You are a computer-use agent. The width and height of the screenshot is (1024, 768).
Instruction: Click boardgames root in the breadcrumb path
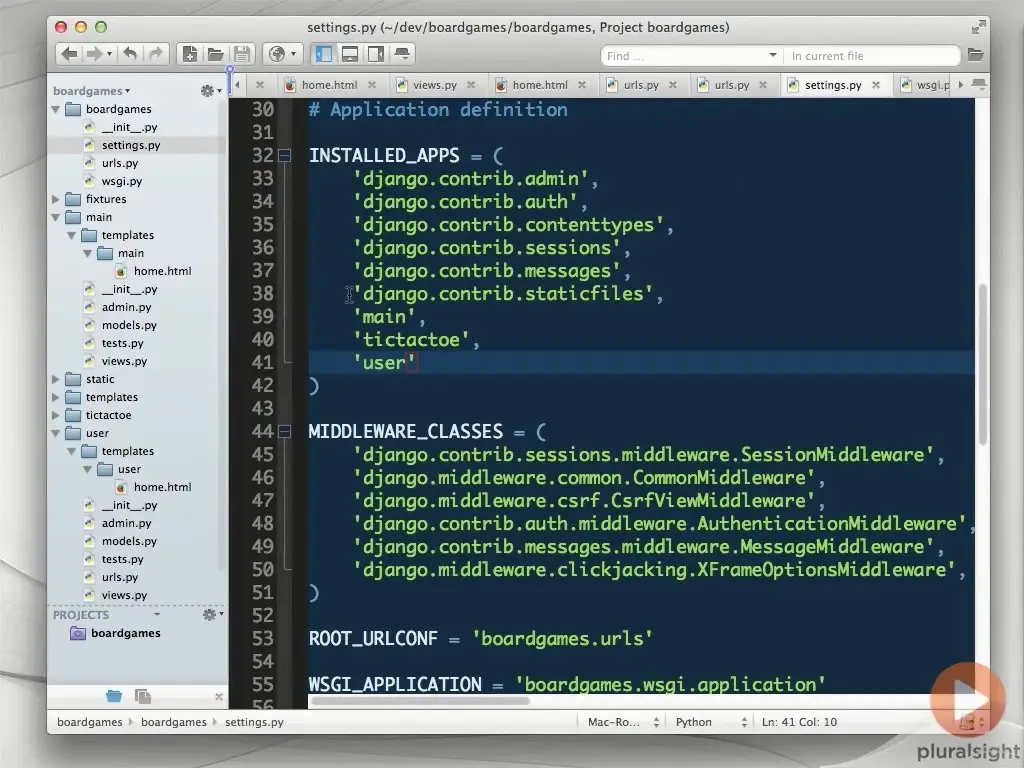[89, 722]
